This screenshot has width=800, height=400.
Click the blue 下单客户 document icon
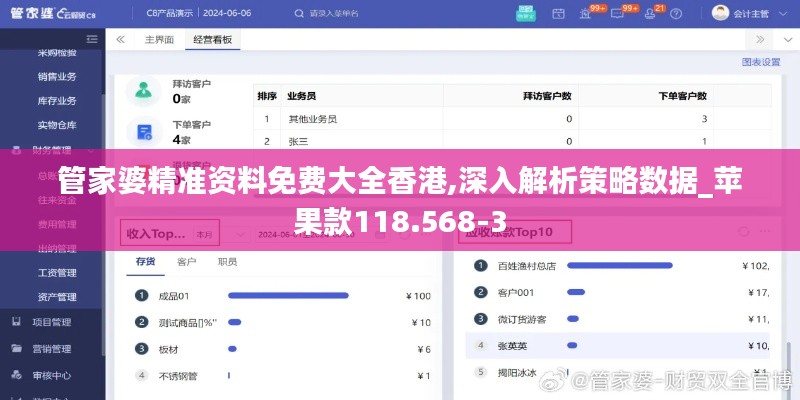(144, 132)
